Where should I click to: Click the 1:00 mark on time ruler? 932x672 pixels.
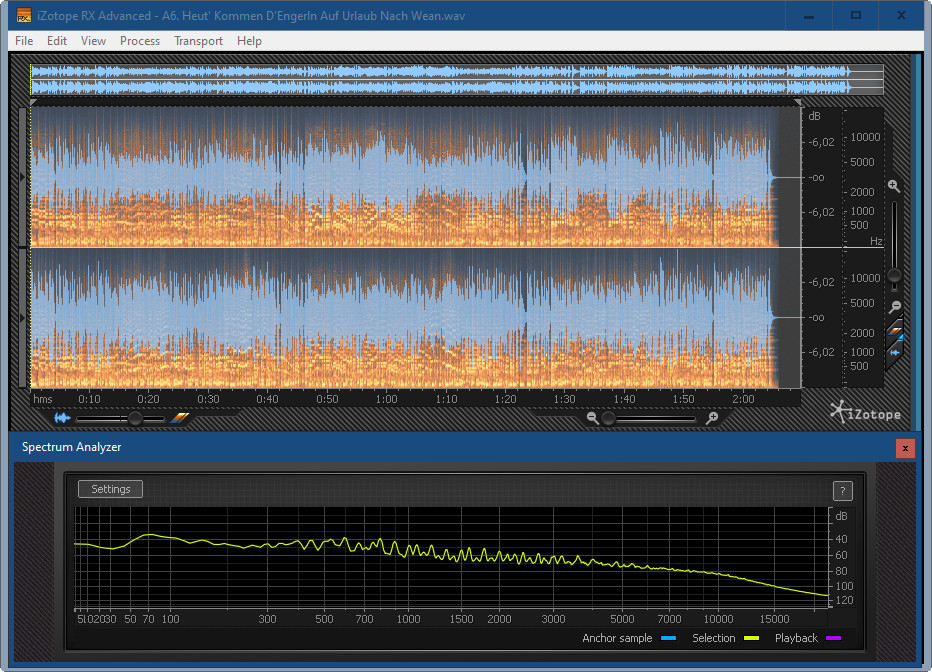386,399
